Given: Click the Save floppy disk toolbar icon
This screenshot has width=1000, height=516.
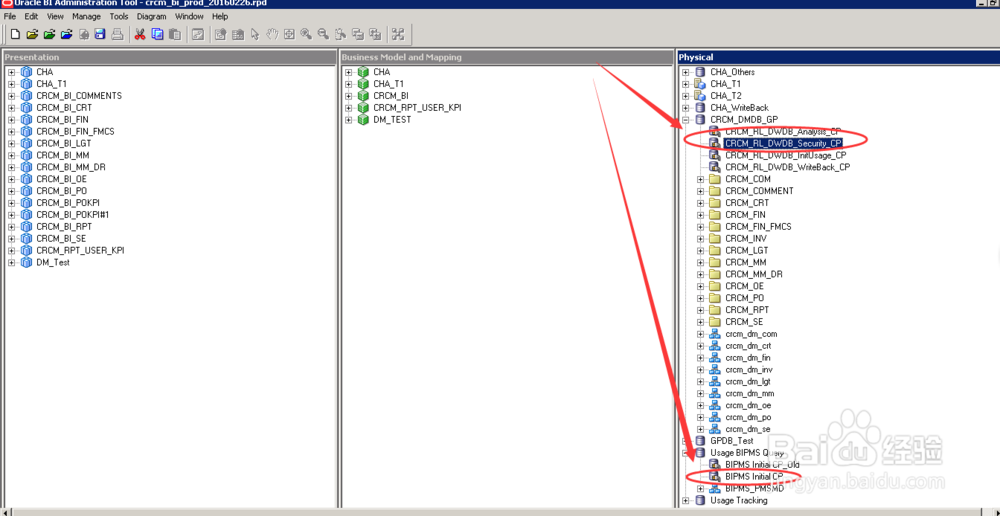Looking at the screenshot, I should coord(100,34).
